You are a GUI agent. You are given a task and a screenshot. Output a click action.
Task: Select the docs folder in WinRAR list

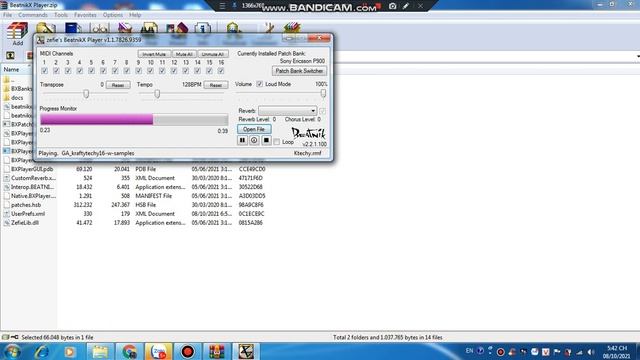[13, 98]
